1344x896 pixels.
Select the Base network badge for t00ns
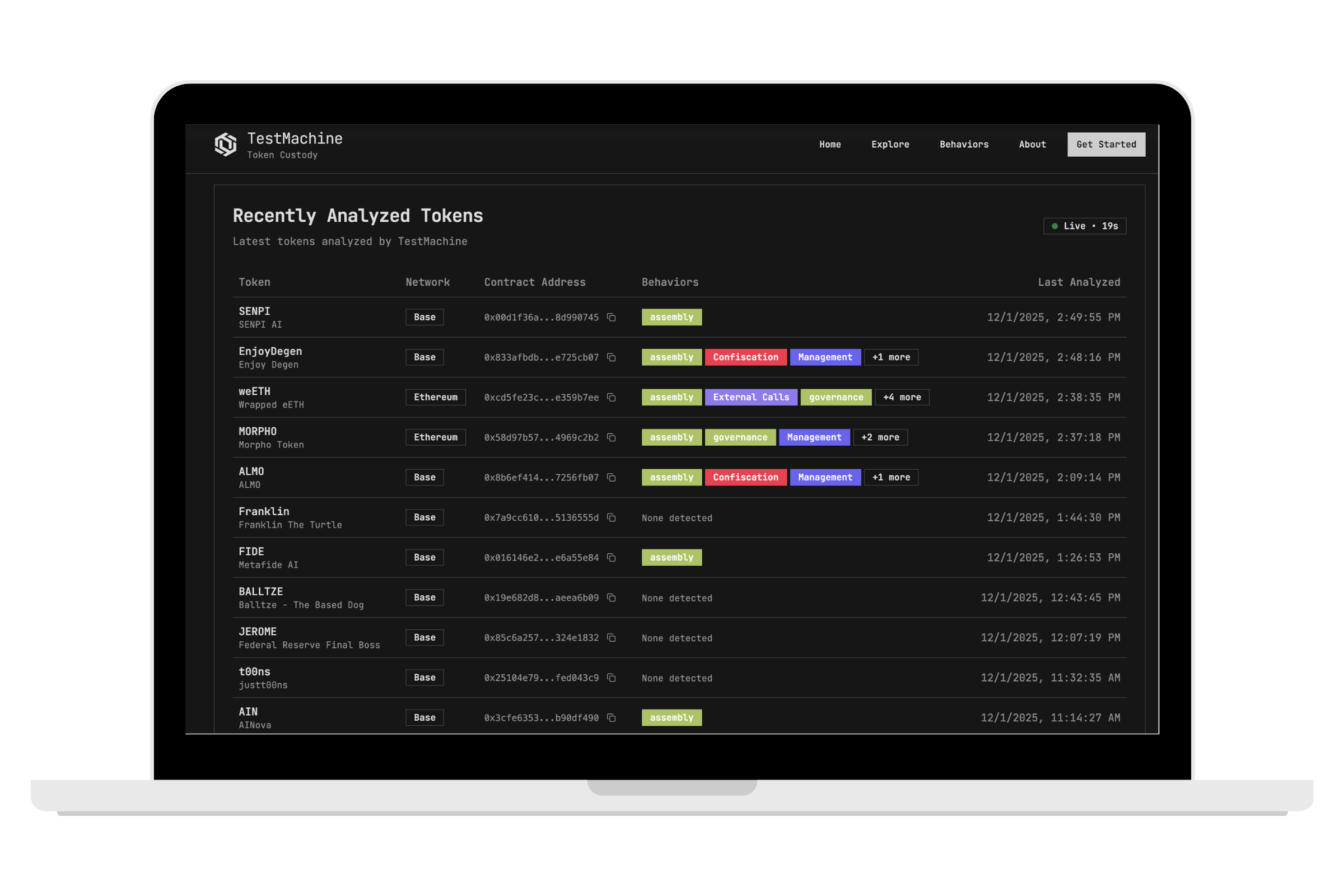pyautogui.click(x=424, y=677)
